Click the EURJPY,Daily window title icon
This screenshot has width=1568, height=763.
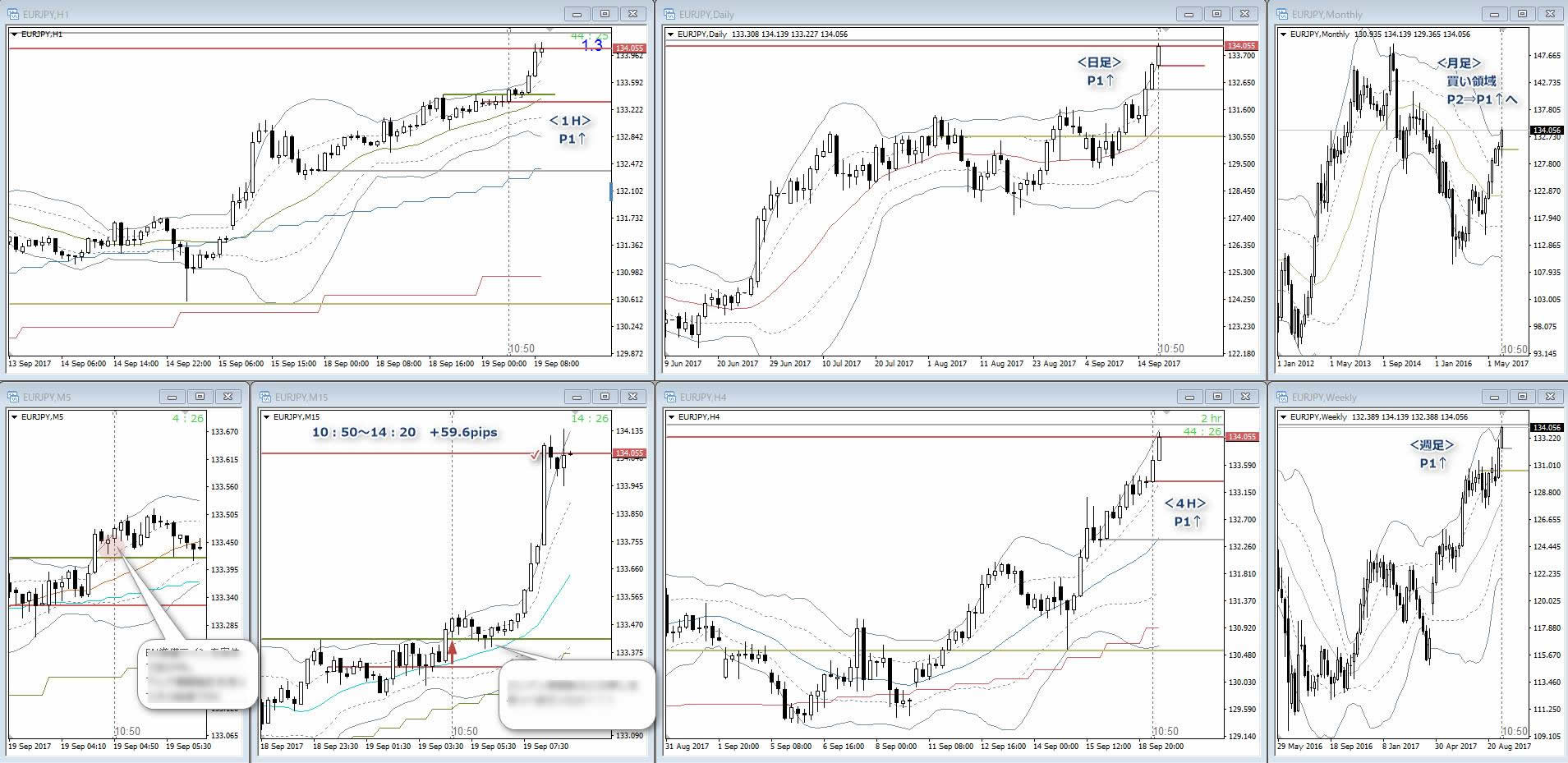click(670, 15)
